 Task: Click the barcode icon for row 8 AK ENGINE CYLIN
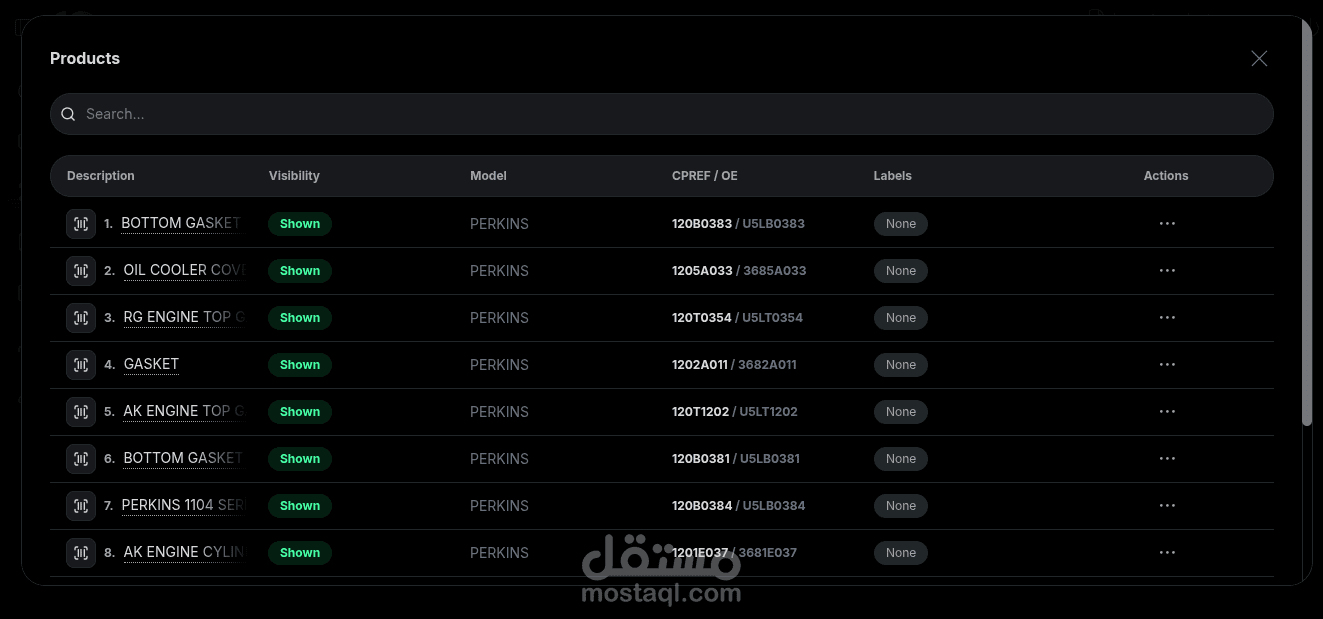[x=81, y=553]
